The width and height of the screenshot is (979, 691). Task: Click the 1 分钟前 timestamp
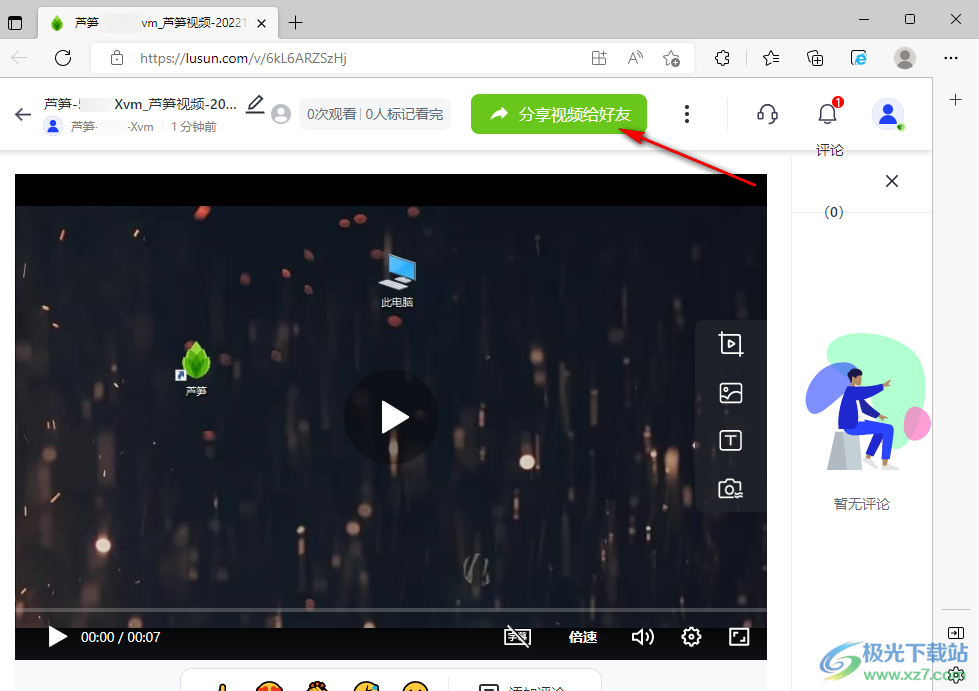click(x=194, y=127)
